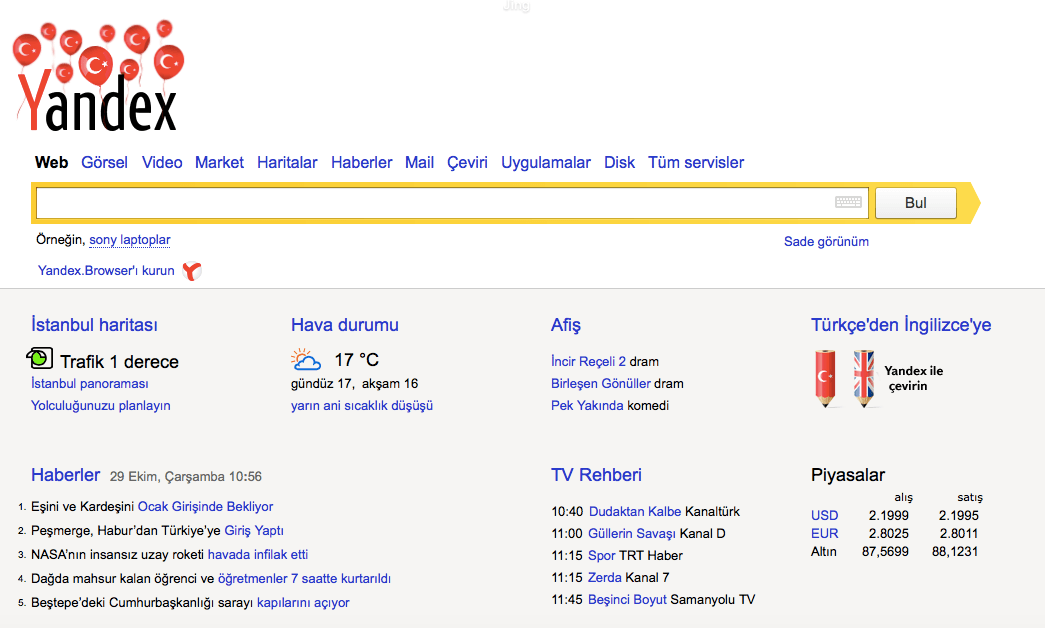The image size is (1045, 628).
Task: Open İncir Reçeli 2 movie link
Action: (588, 361)
